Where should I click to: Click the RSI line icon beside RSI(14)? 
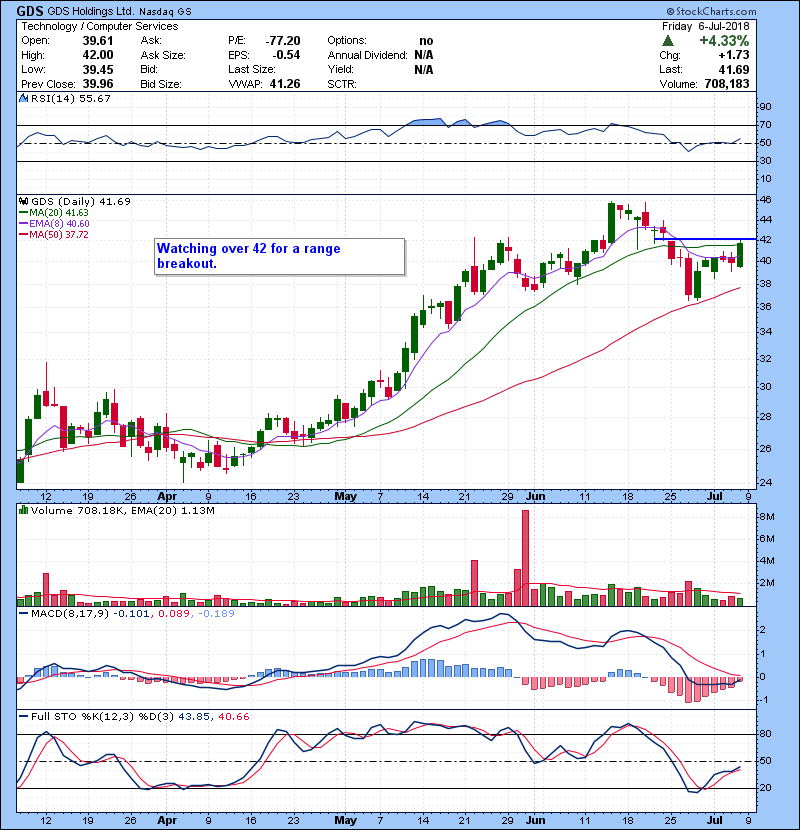[x=23, y=98]
